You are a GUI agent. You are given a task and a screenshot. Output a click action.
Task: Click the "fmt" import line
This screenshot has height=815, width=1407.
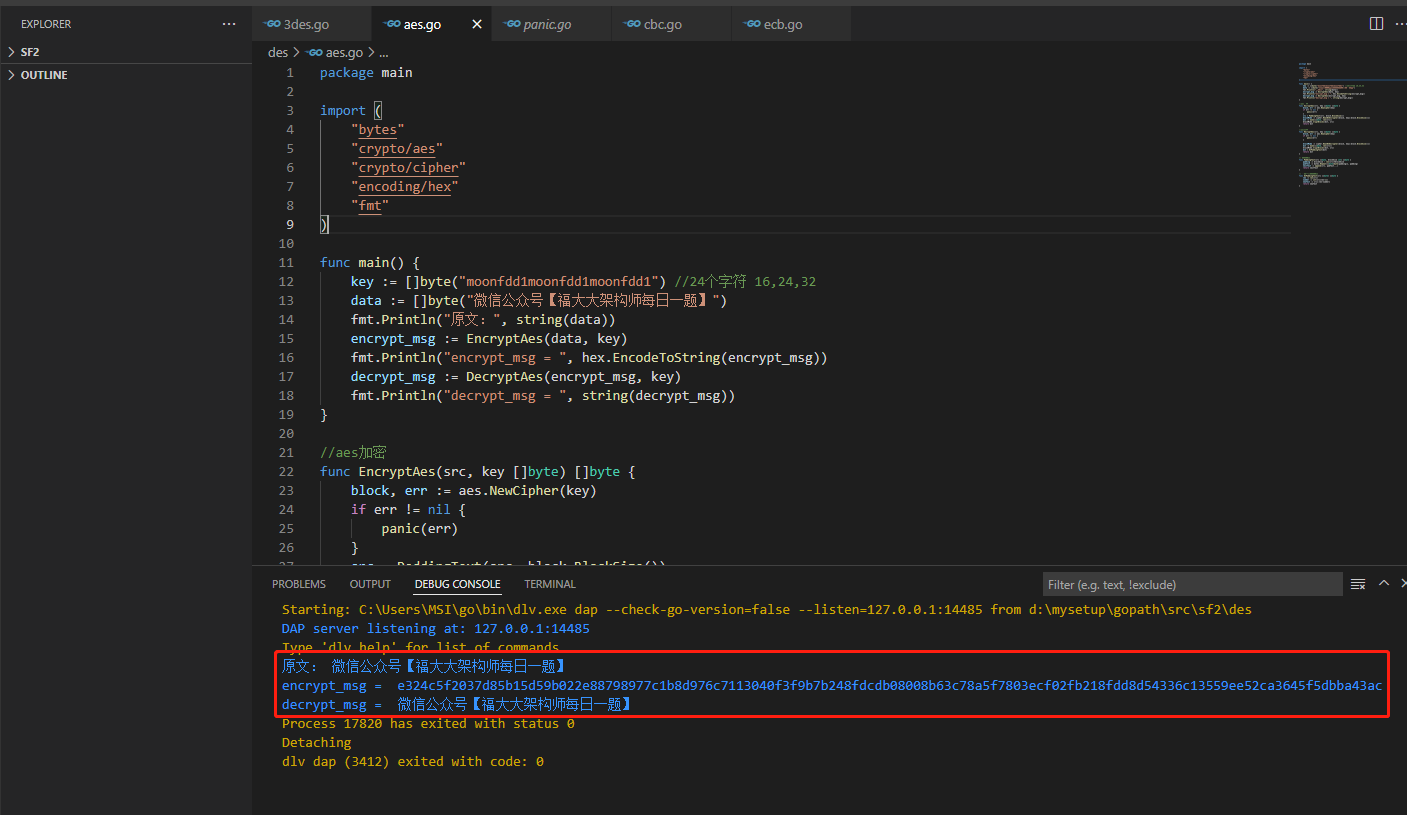(x=370, y=205)
